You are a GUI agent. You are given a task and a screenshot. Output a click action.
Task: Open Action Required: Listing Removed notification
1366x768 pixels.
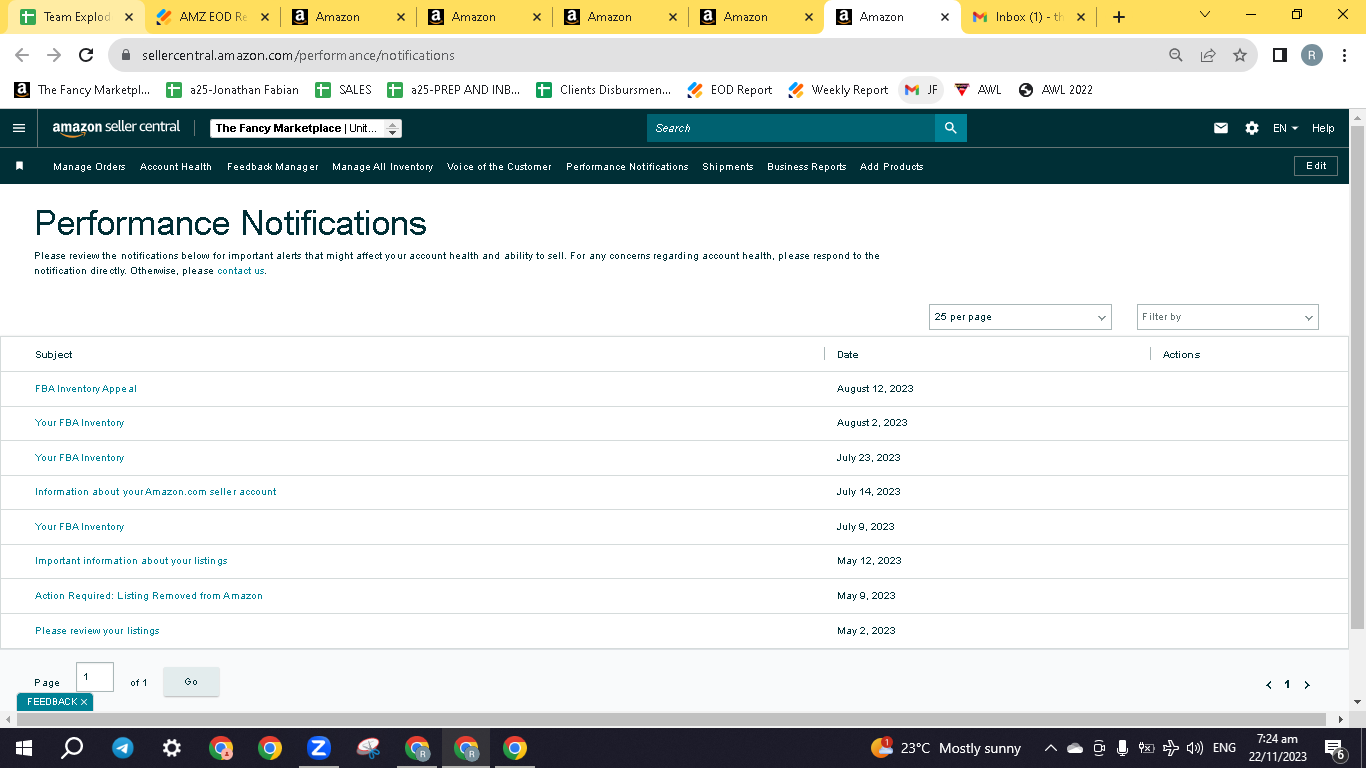click(149, 596)
